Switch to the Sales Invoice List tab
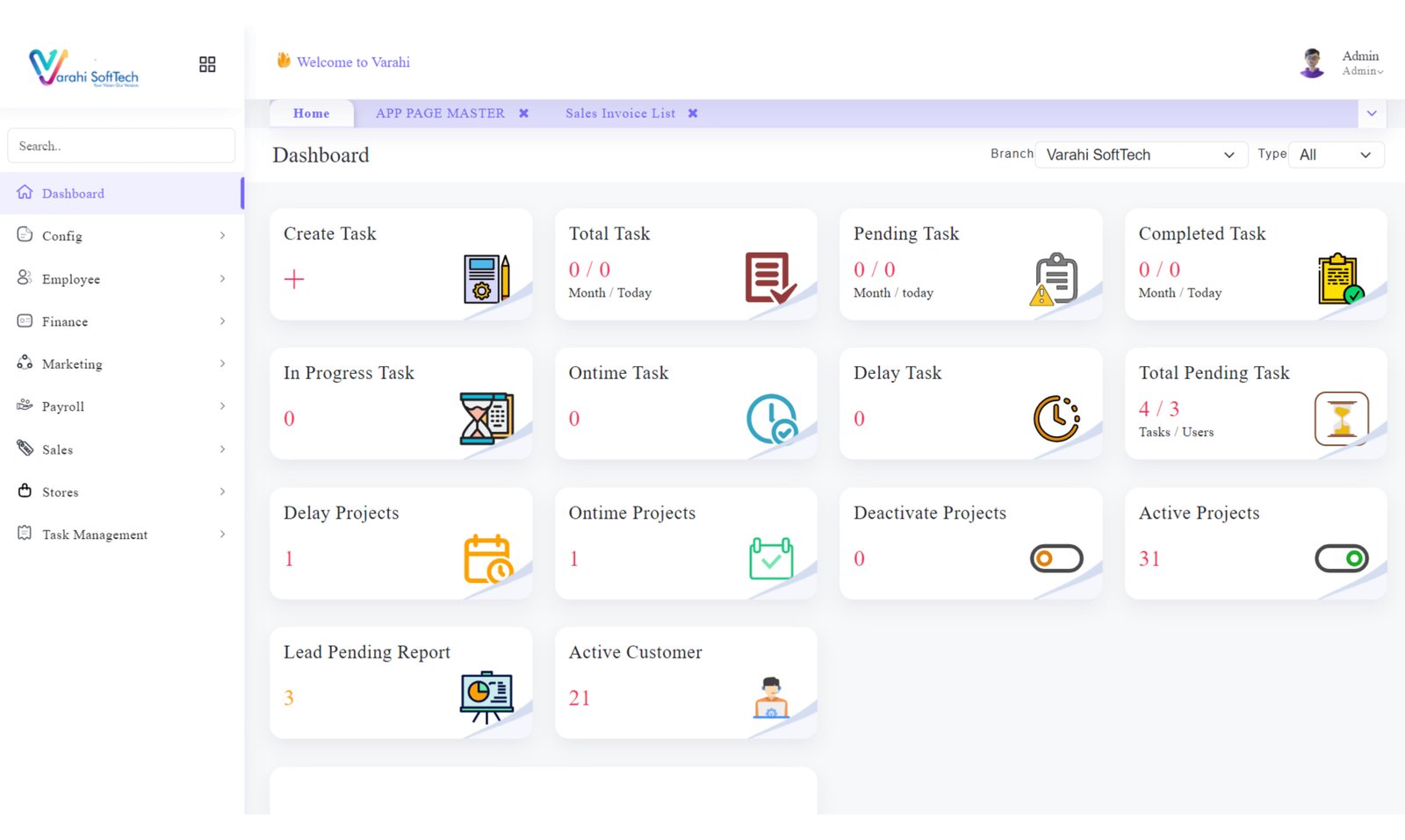The height and width of the screenshot is (840, 1405). point(621,113)
